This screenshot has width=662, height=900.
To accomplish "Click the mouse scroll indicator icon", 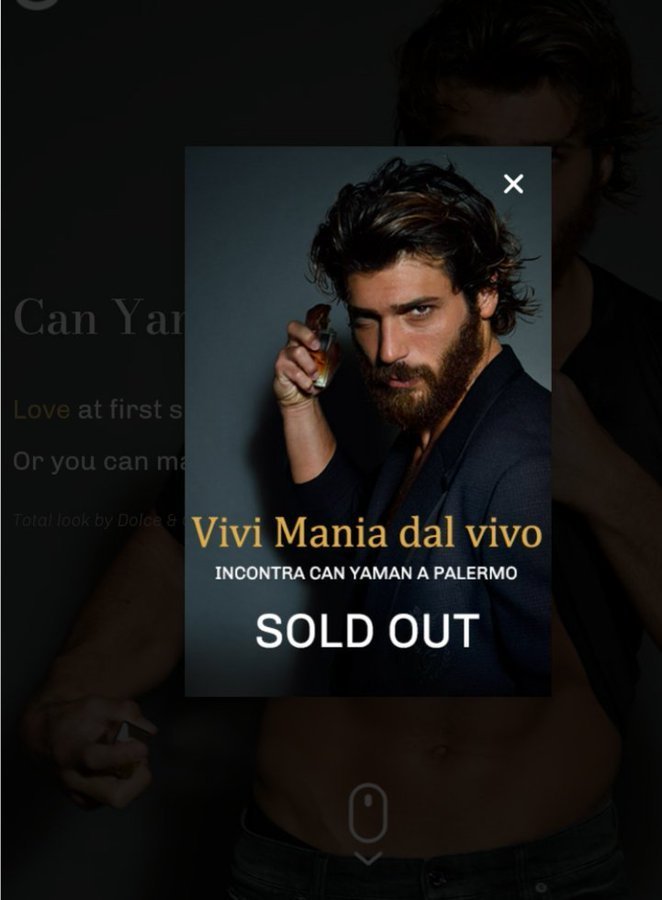I will [x=368, y=813].
